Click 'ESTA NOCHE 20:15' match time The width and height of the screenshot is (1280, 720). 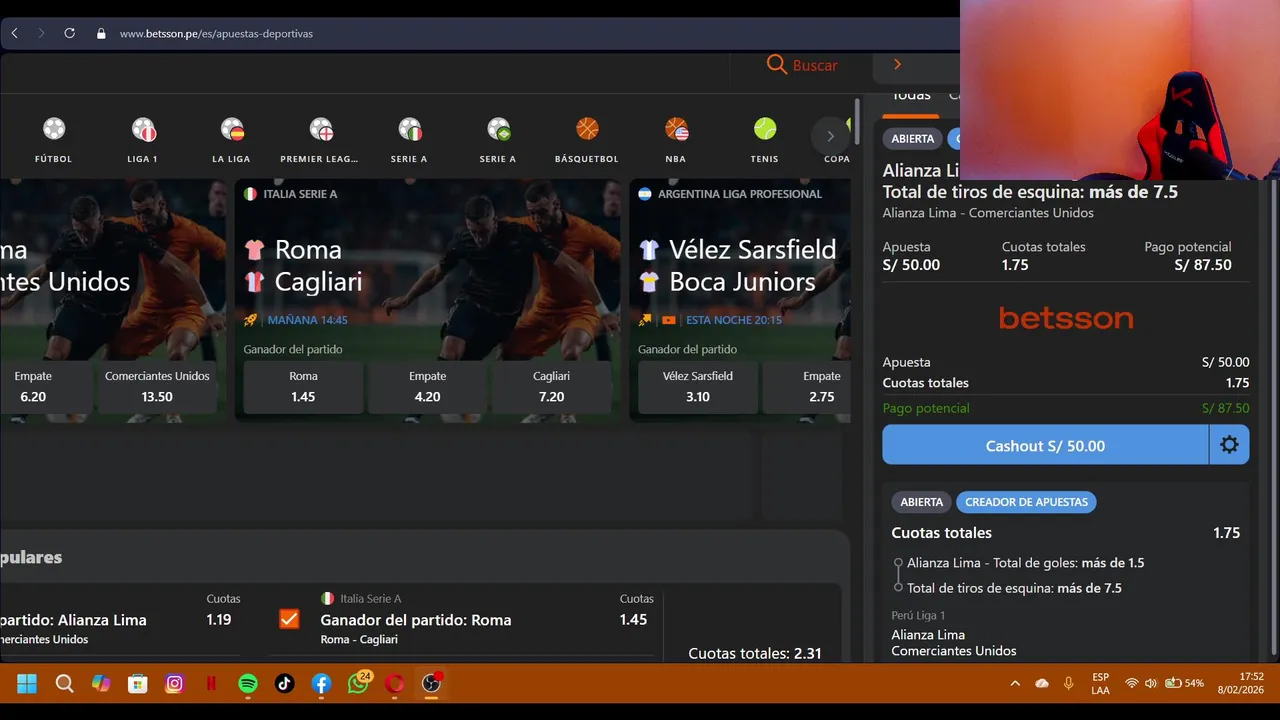(x=734, y=320)
